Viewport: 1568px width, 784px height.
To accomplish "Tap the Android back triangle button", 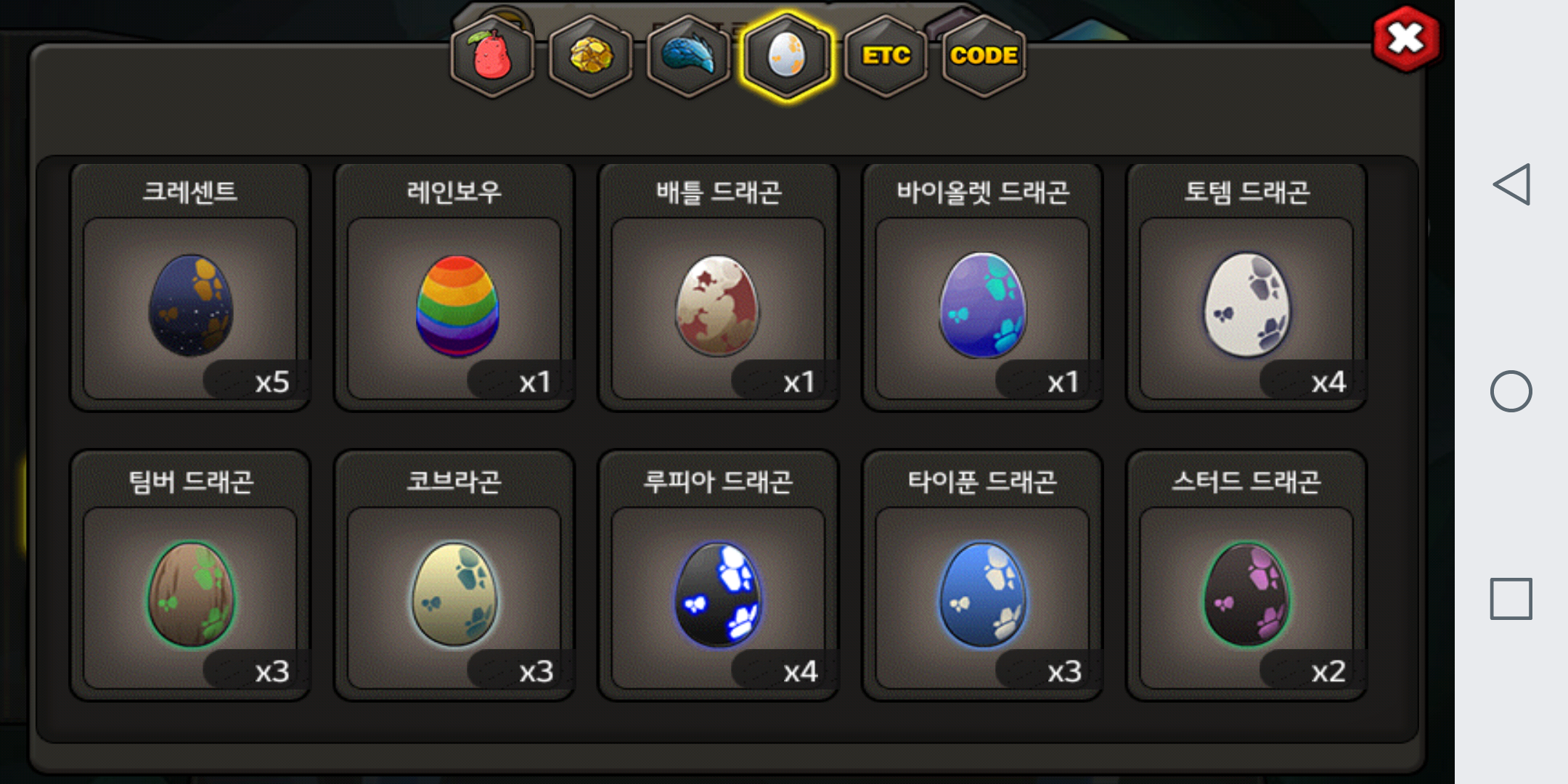I will pyautogui.click(x=1511, y=184).
